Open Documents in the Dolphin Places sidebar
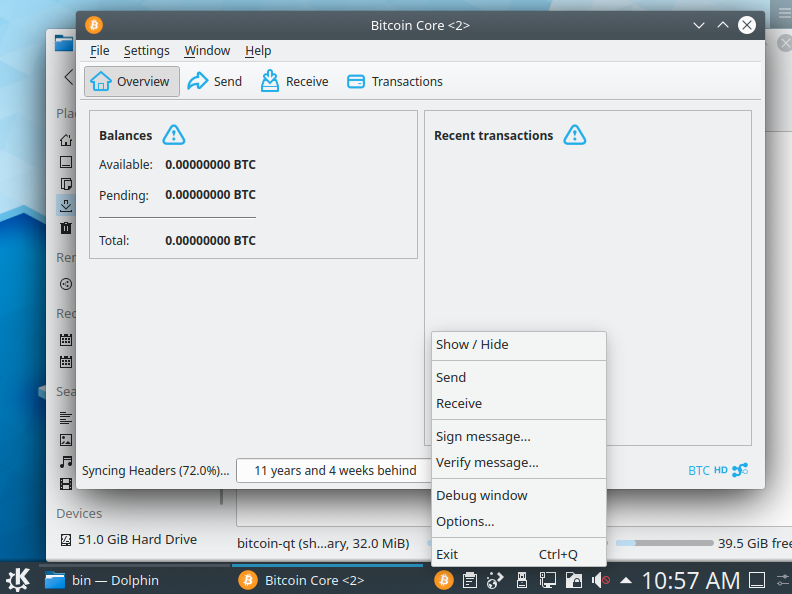 (x=66, y=184)
